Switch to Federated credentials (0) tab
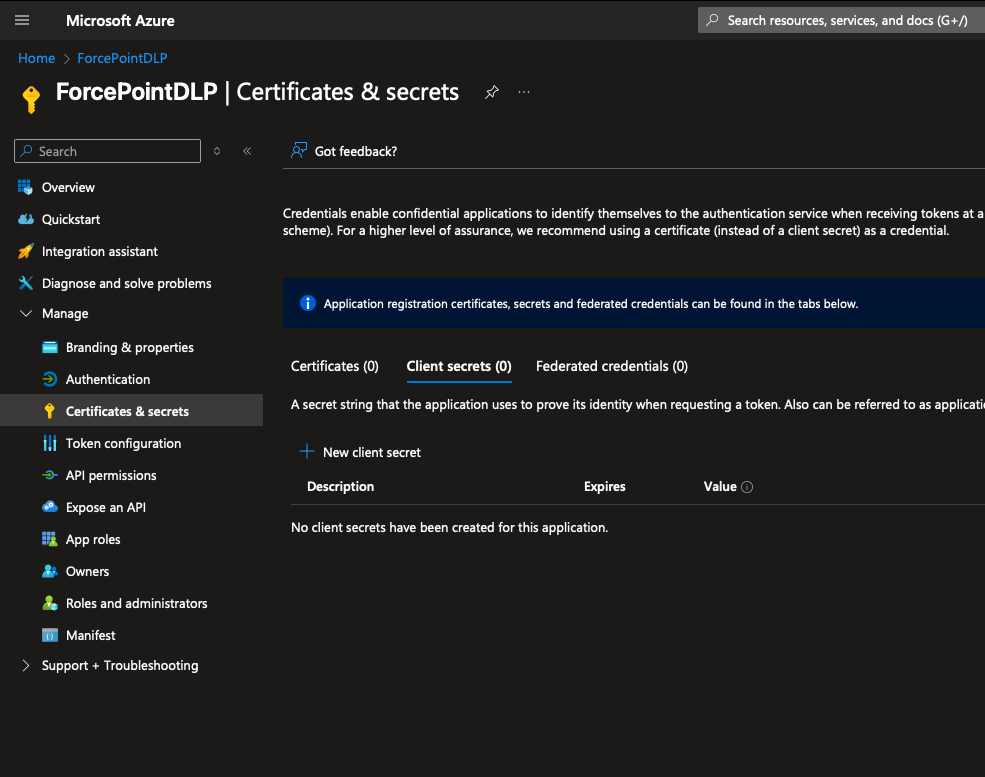Viewport: 985px width, 777px height. pyautogui.click(x=611, y=366)
